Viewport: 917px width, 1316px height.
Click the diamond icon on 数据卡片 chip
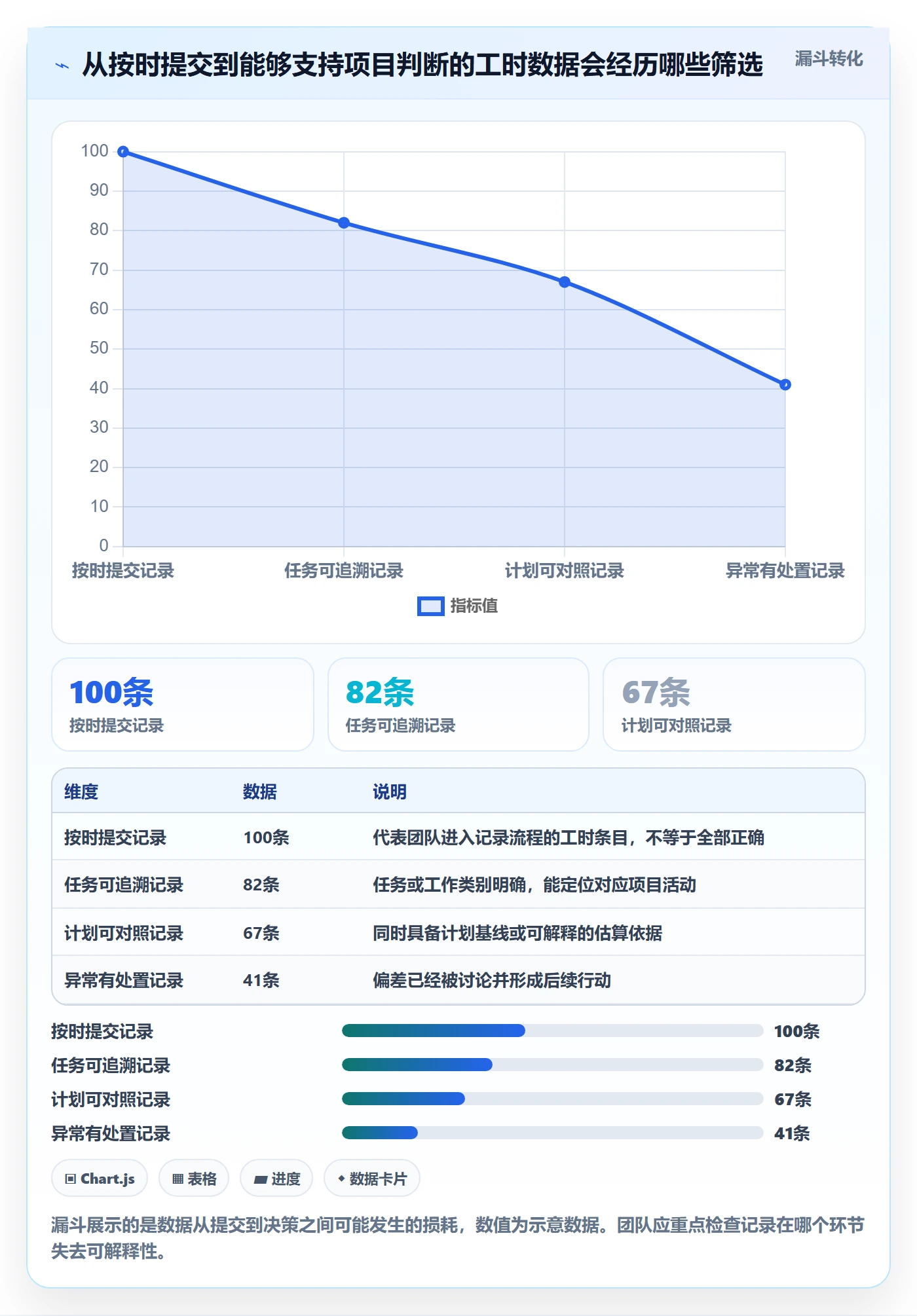[341, 1179]
